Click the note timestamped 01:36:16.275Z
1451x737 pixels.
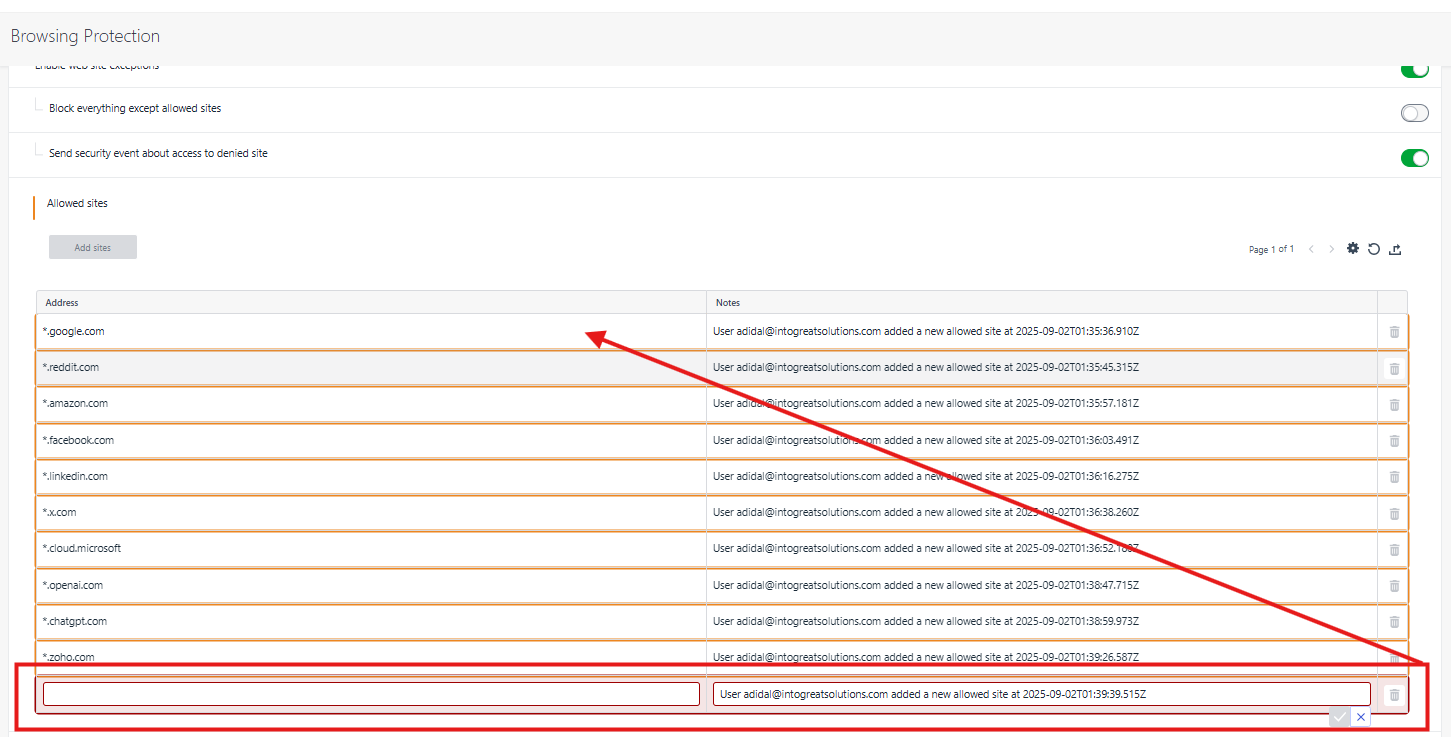click(x=926, y=476)
